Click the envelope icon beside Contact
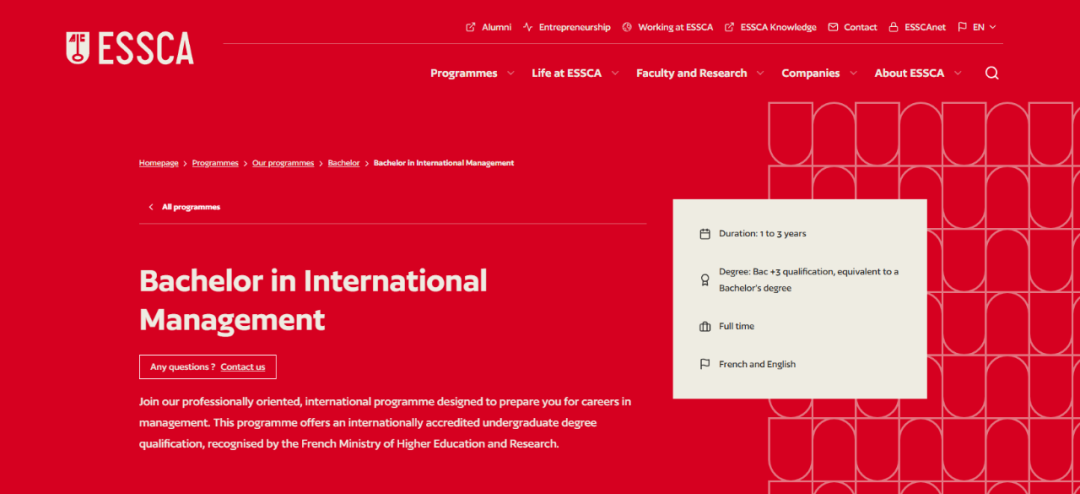The image size is (1080, 494). tap(833, 28)
